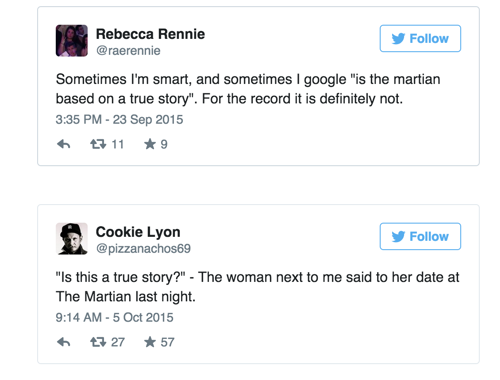Open Rebecca Rennie's profile picture

pos(72,41)
